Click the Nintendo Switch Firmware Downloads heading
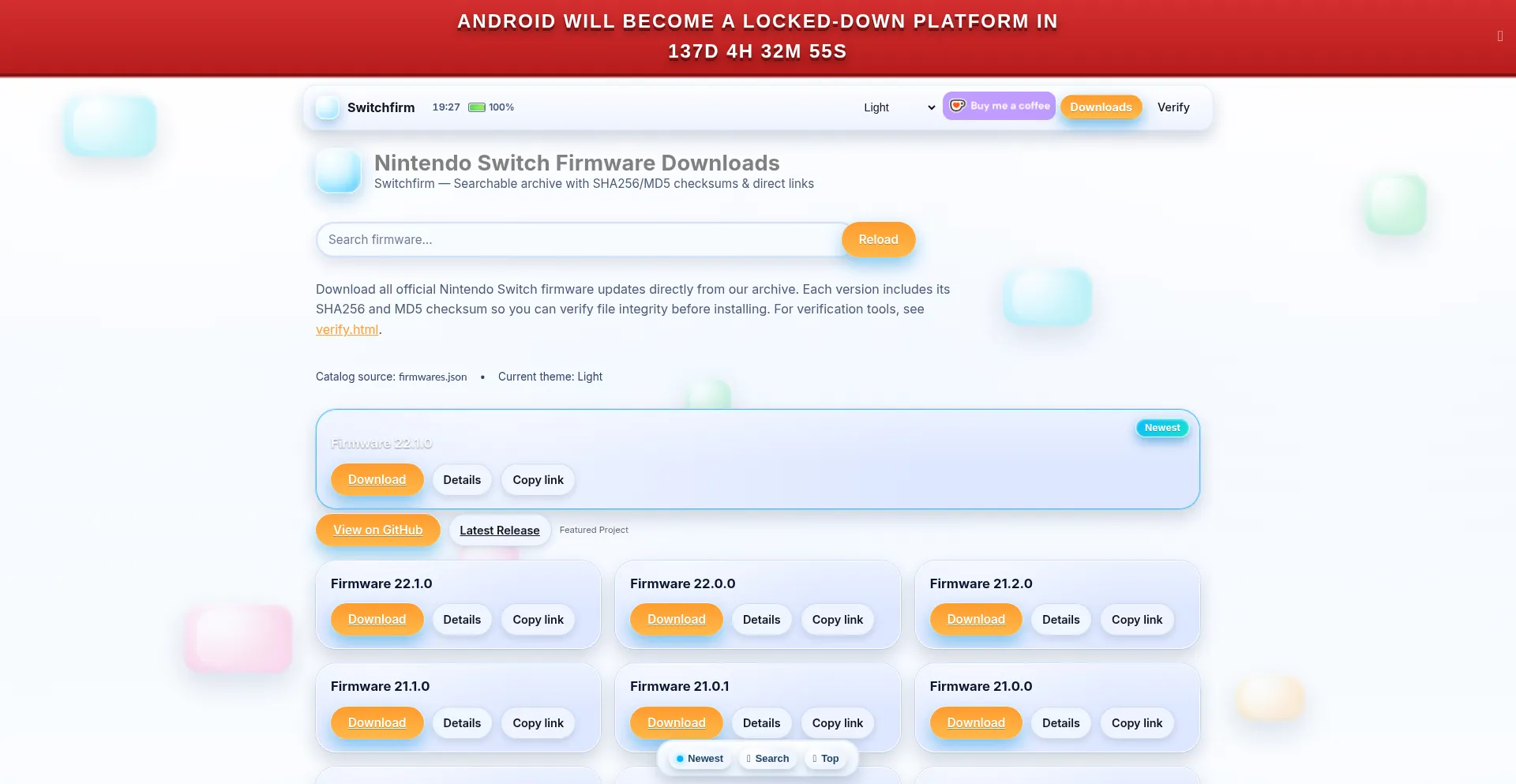This screenshot has width=1516, height=784. [x=576, y=163]
